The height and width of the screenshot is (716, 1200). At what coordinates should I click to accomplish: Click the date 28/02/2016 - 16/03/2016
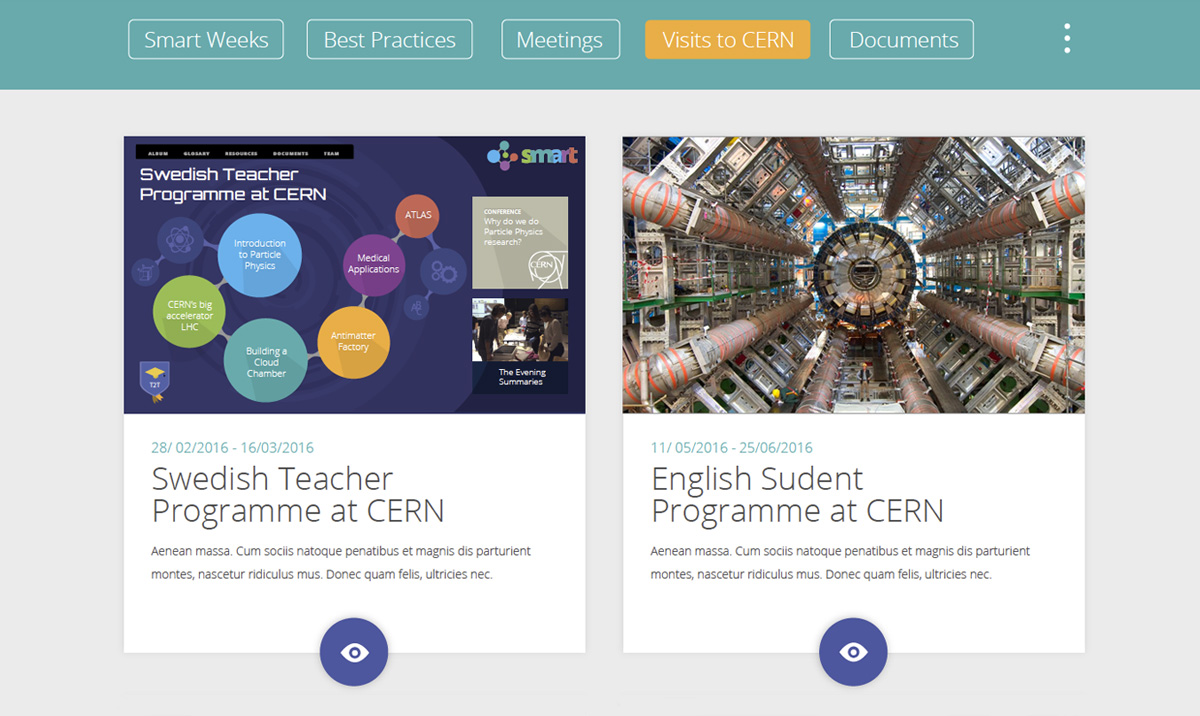coord(232,448)
